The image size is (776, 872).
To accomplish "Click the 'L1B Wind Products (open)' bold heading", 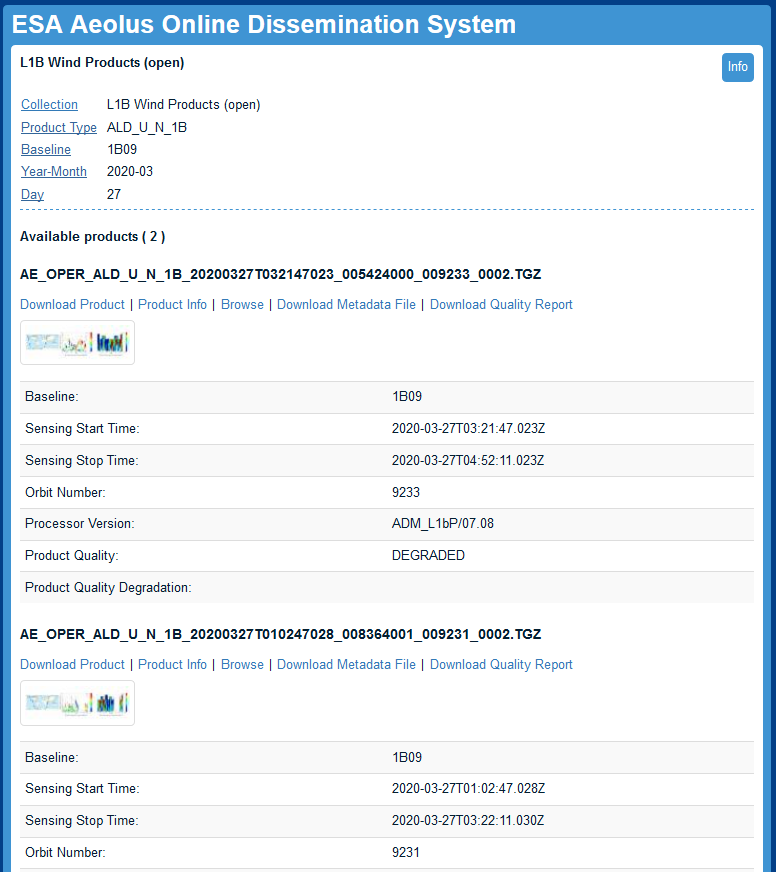I will coord(102,62).
